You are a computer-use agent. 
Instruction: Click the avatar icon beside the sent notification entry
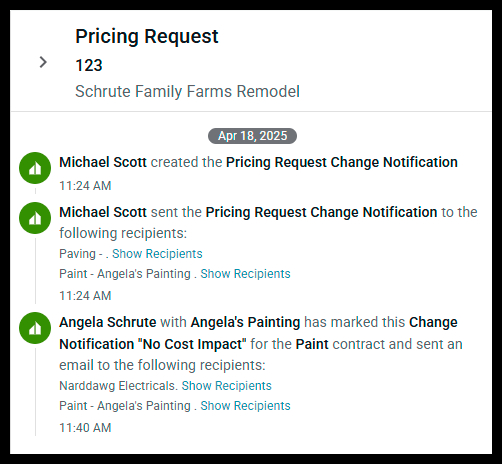(x=35, y=218)
